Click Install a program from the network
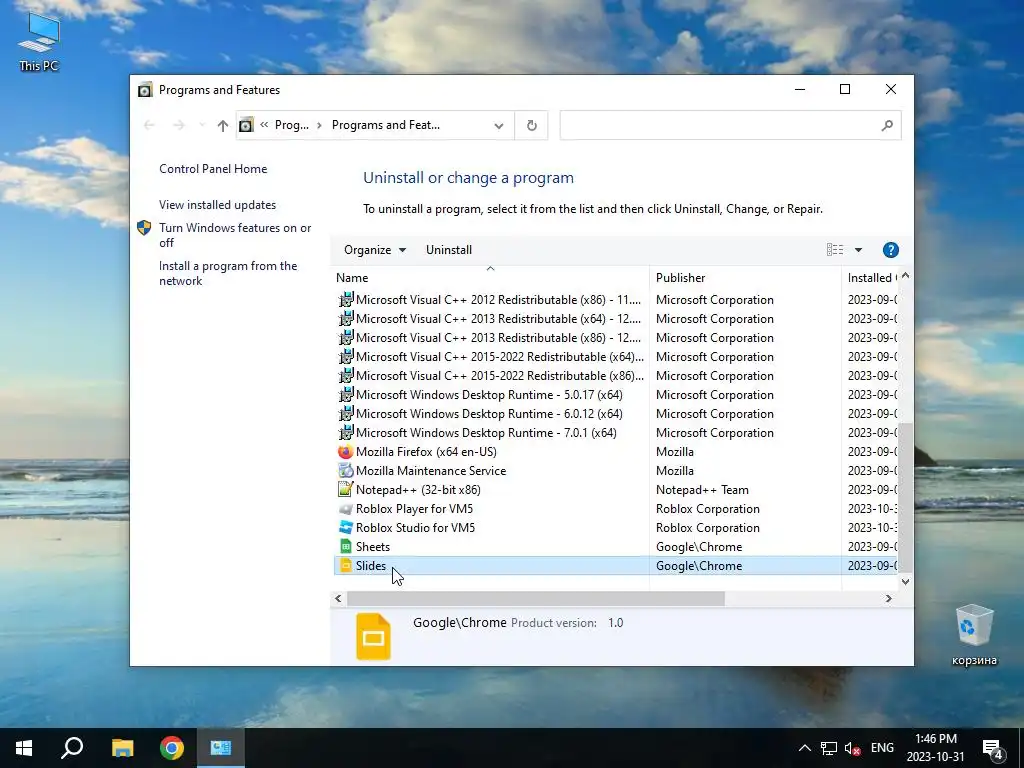 click(228, 274)
